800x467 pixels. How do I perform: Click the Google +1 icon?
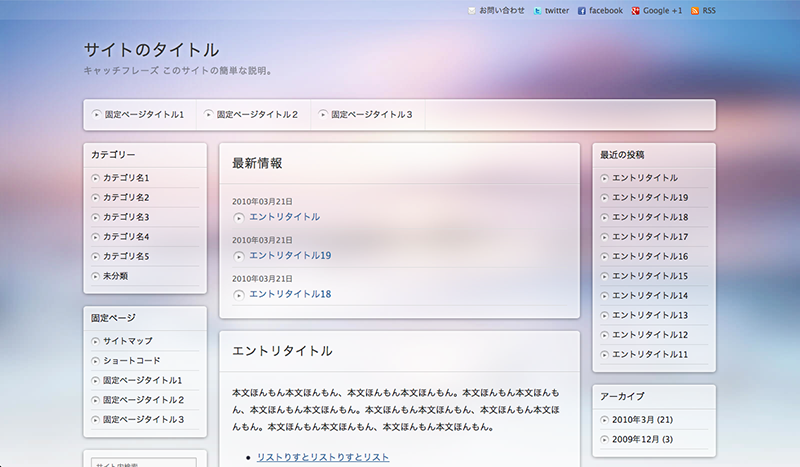tap(635, 11)
